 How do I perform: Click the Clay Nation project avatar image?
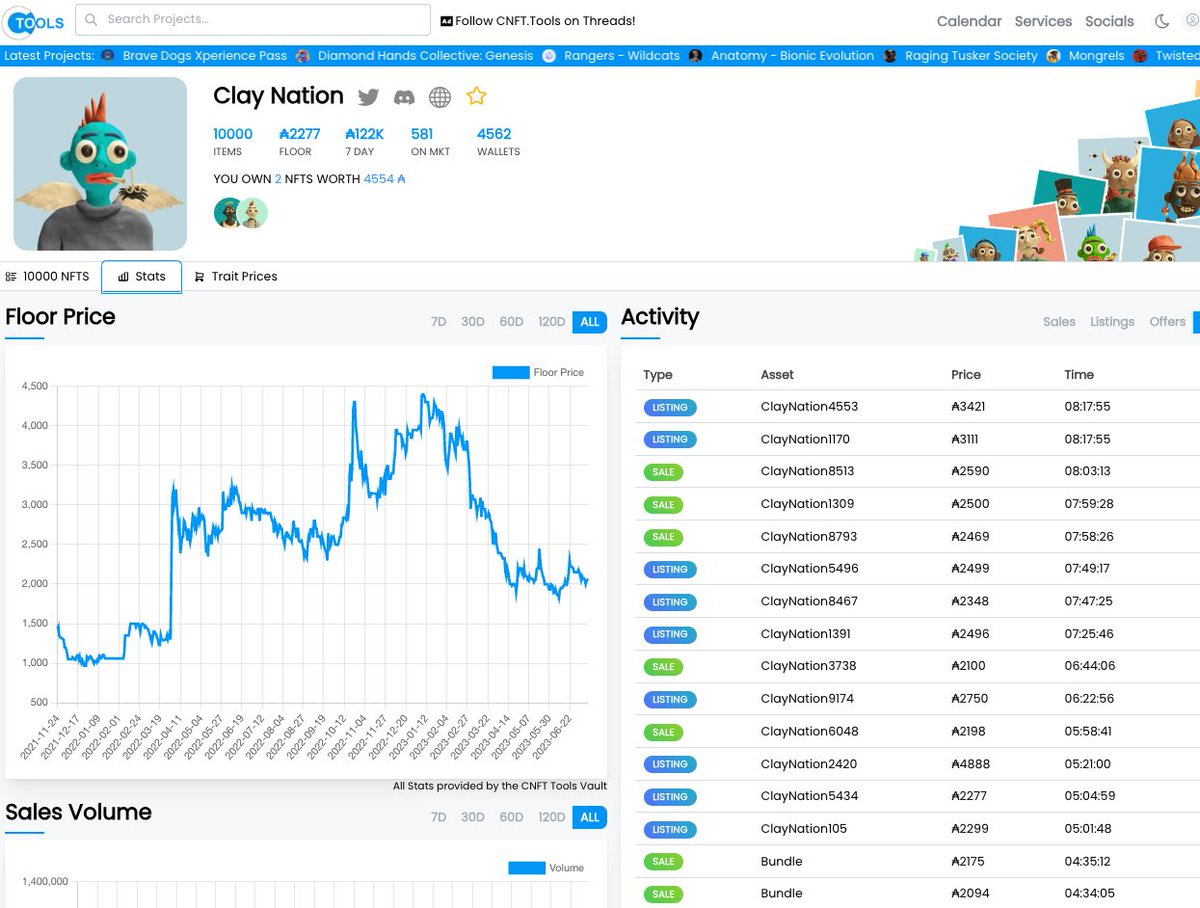100,164
